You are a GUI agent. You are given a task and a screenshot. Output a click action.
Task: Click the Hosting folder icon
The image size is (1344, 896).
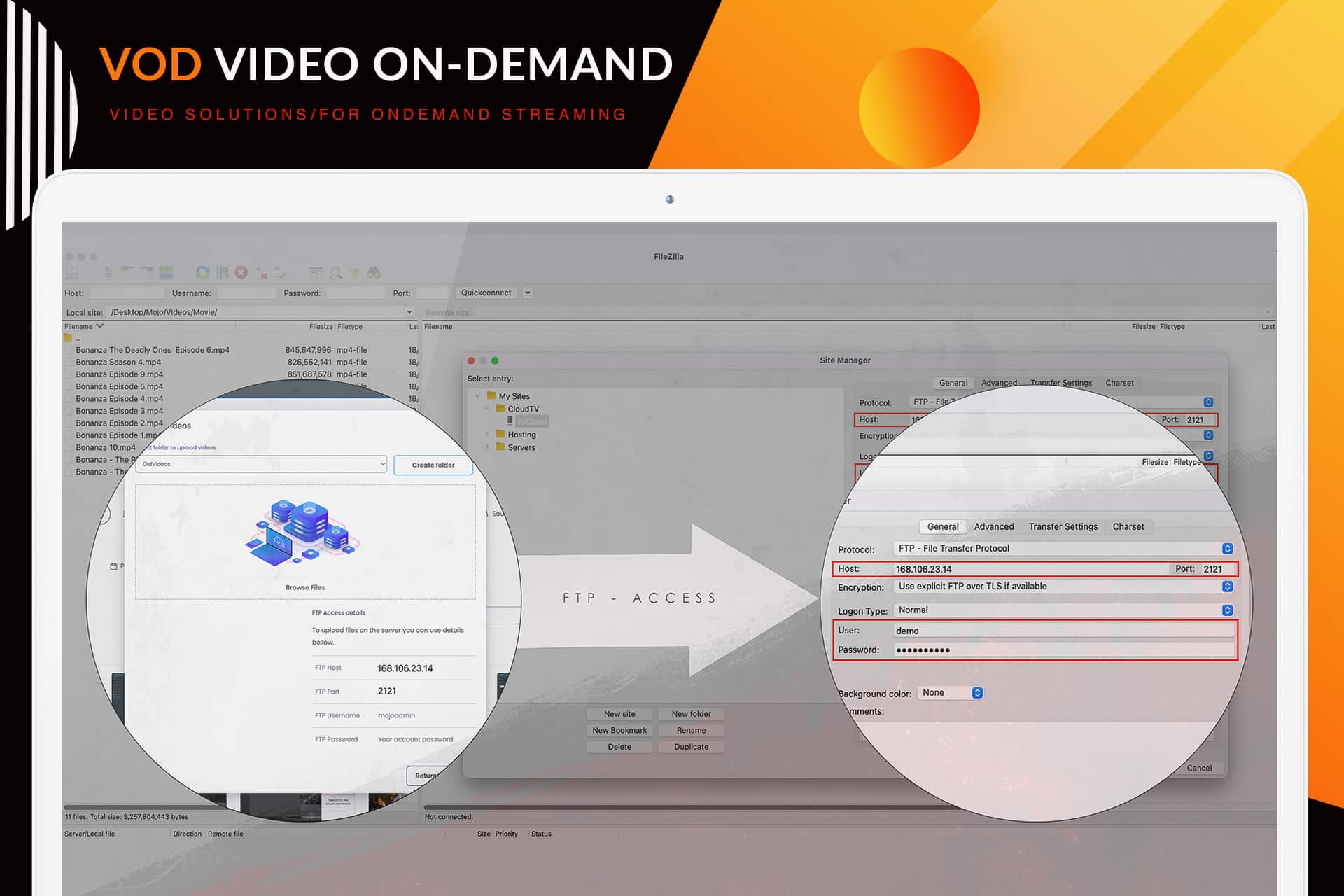pyautogui.click(x=500, y=434)
